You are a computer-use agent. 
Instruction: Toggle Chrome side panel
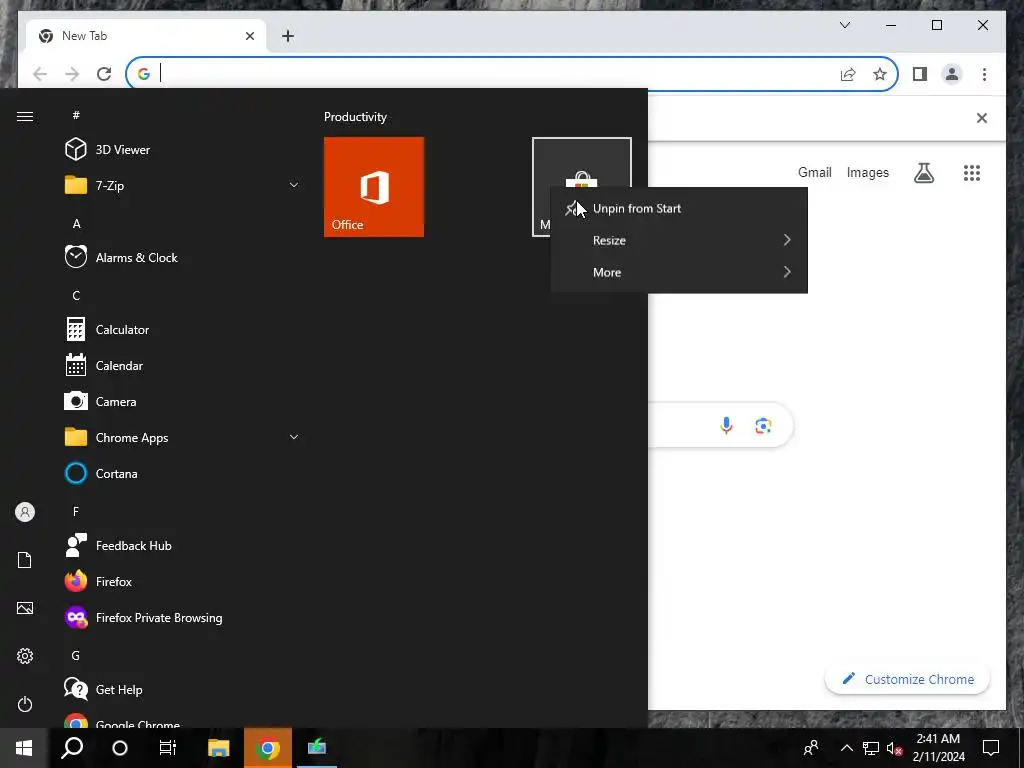[x=920, y=74]
